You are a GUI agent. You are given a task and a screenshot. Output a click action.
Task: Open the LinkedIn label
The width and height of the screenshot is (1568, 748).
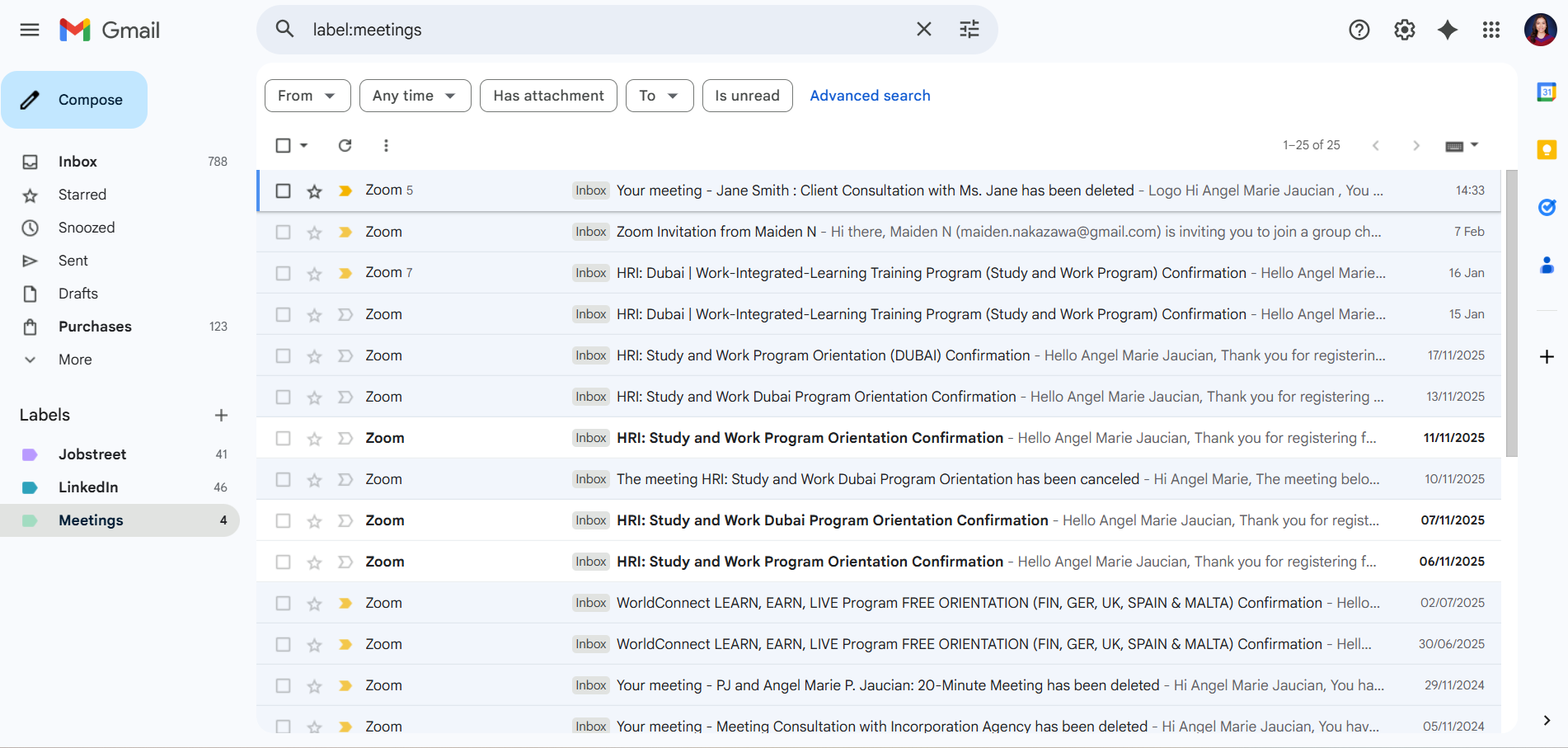coord(88,487)
